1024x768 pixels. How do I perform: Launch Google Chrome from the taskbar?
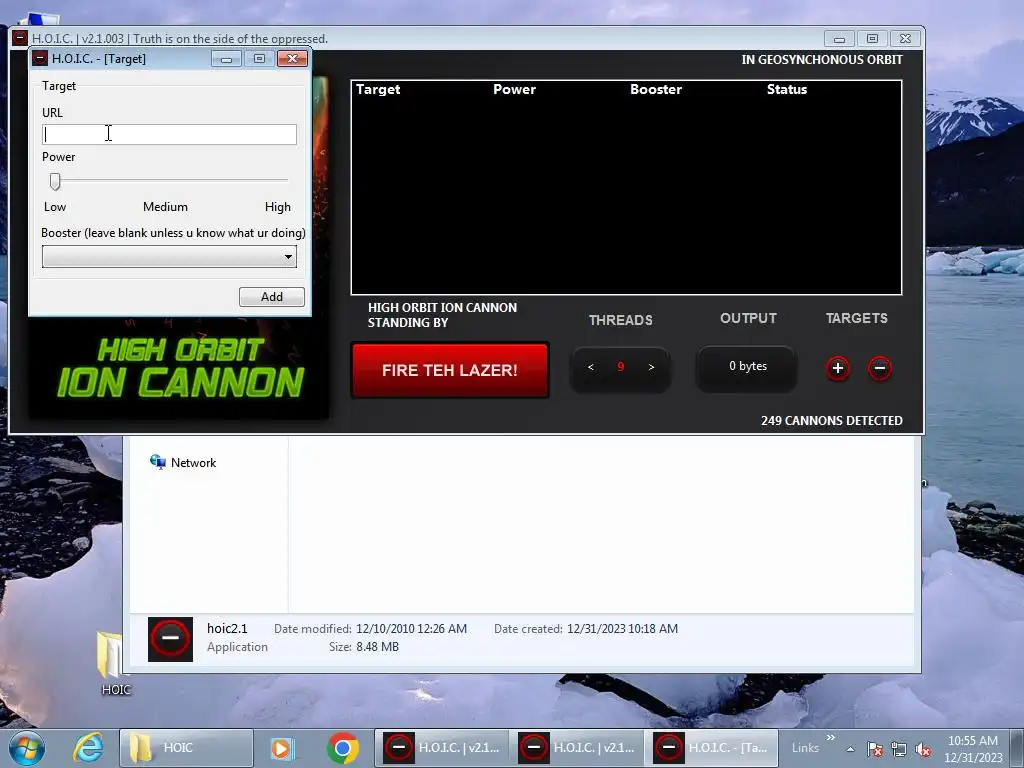click(343, 748)
